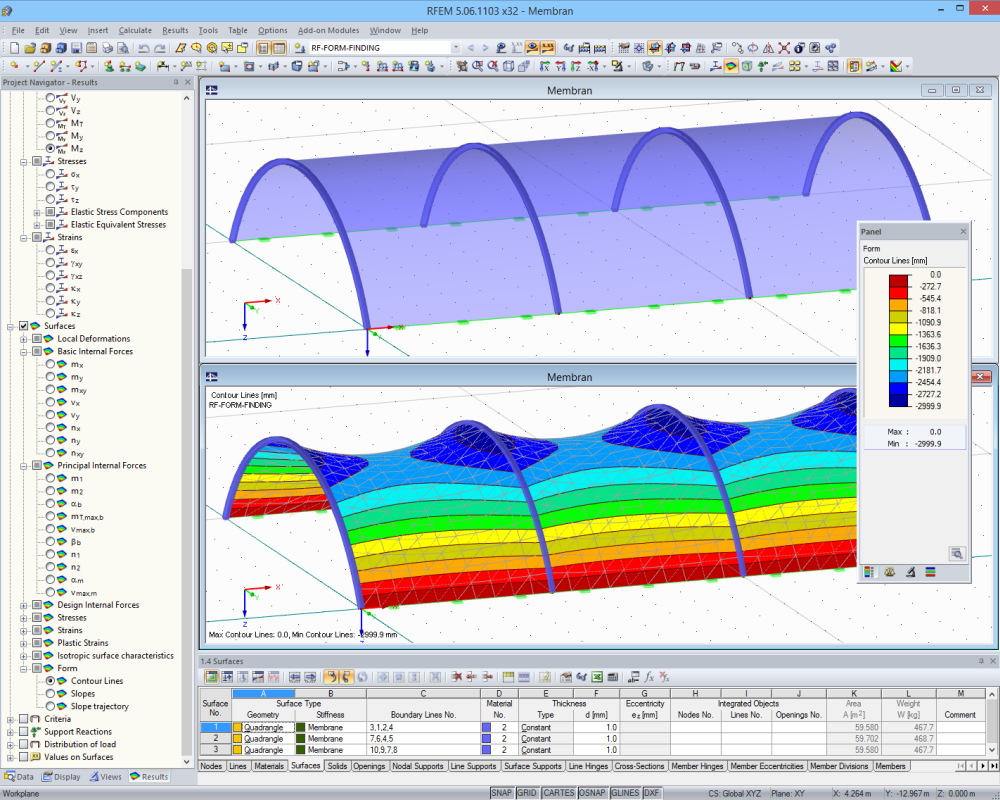Screen dimensions: 1000x800
Task: Click the magnifier button in the Panel
Action: click(x=957, y=553)
